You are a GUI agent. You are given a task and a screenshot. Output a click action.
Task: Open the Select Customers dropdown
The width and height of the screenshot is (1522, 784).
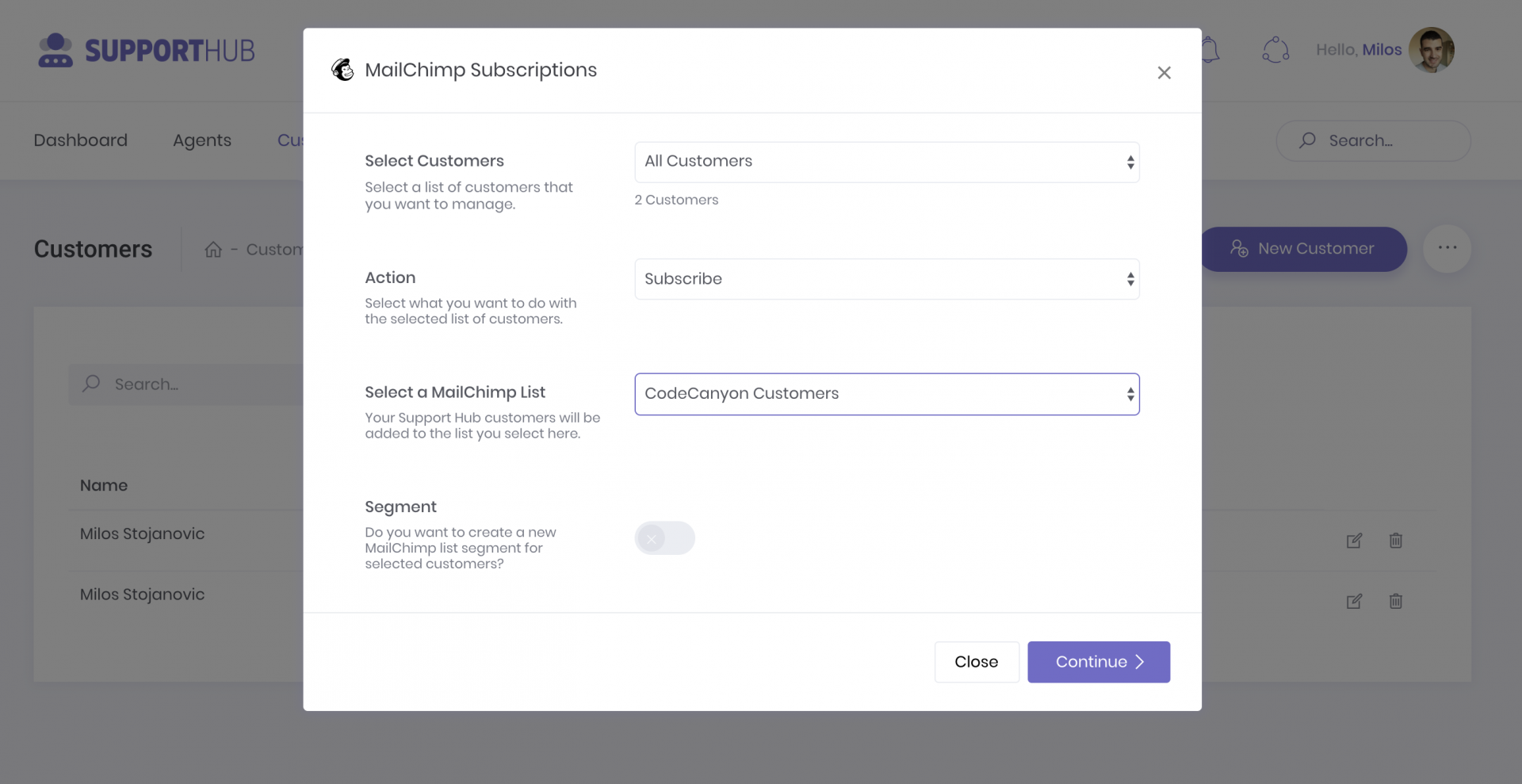[x=886, y=162]
